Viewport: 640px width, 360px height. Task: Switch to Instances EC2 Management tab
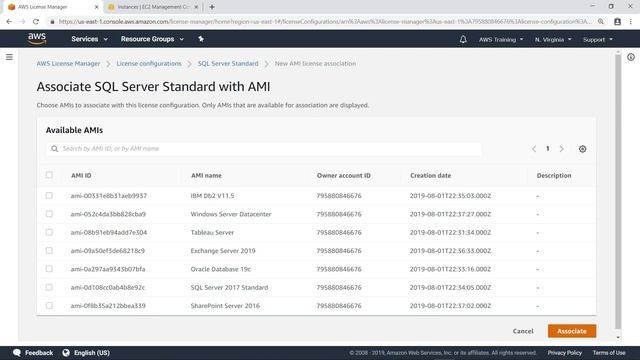click(x=153, y=7)
